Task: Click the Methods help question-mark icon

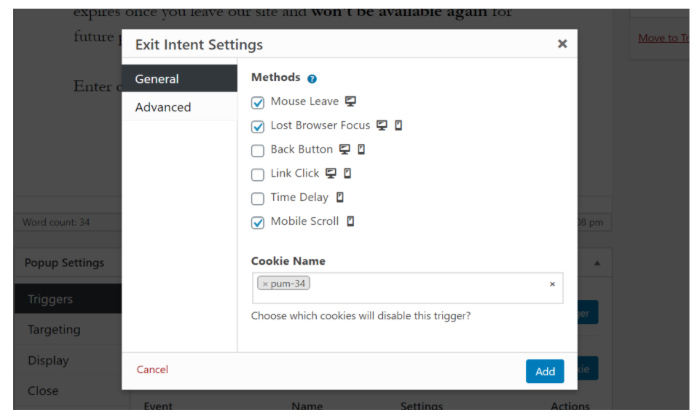Action: point(312,79)
